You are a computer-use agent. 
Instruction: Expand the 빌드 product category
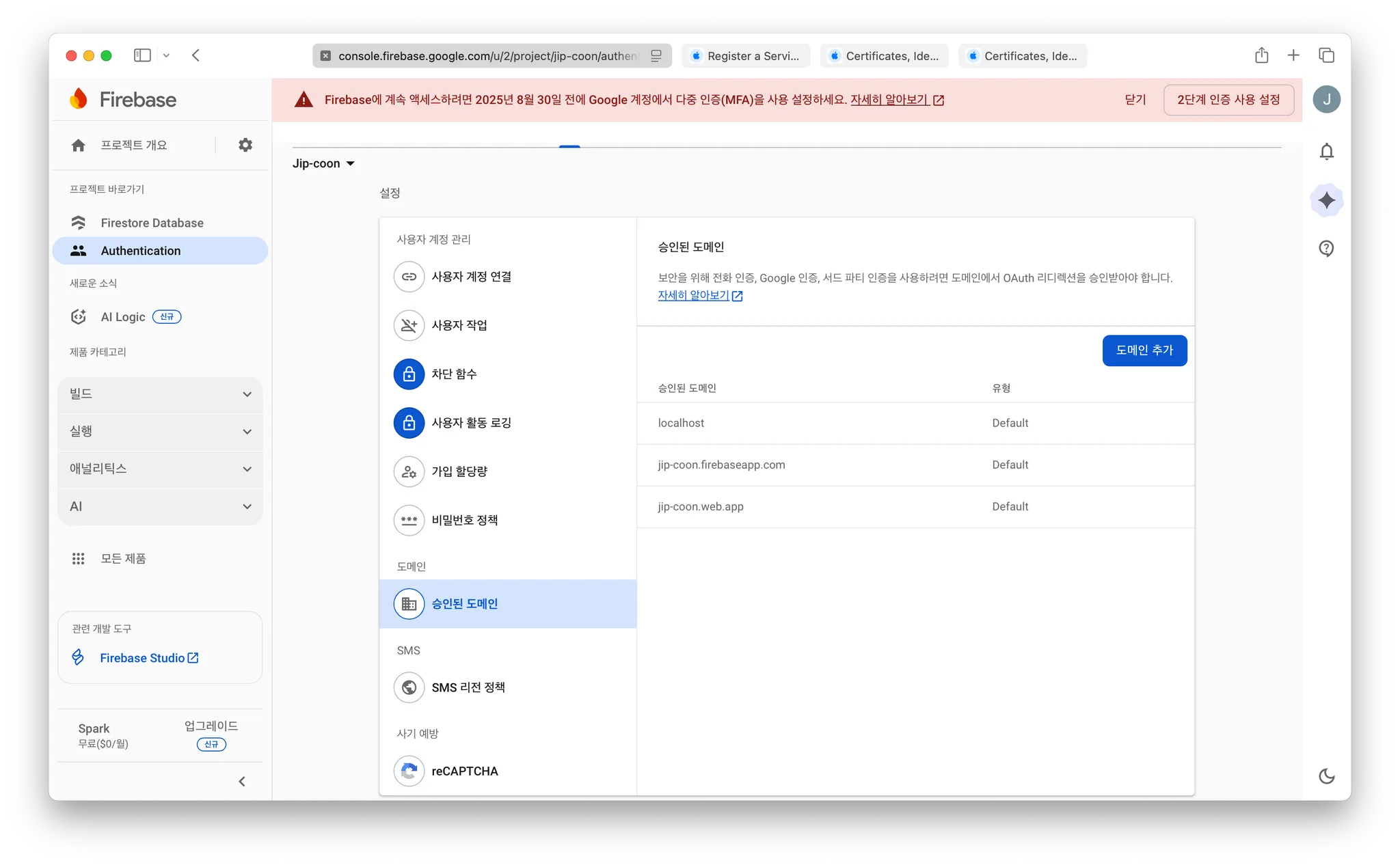(160, 394)
